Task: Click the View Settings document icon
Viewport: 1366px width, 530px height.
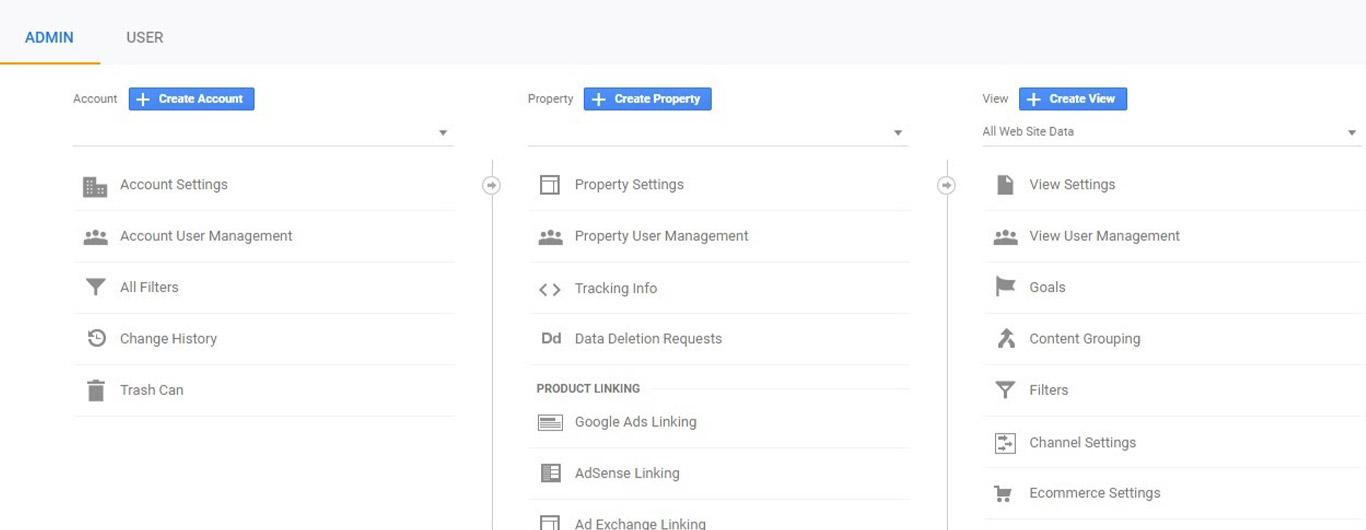Action: coord(1005,185)
